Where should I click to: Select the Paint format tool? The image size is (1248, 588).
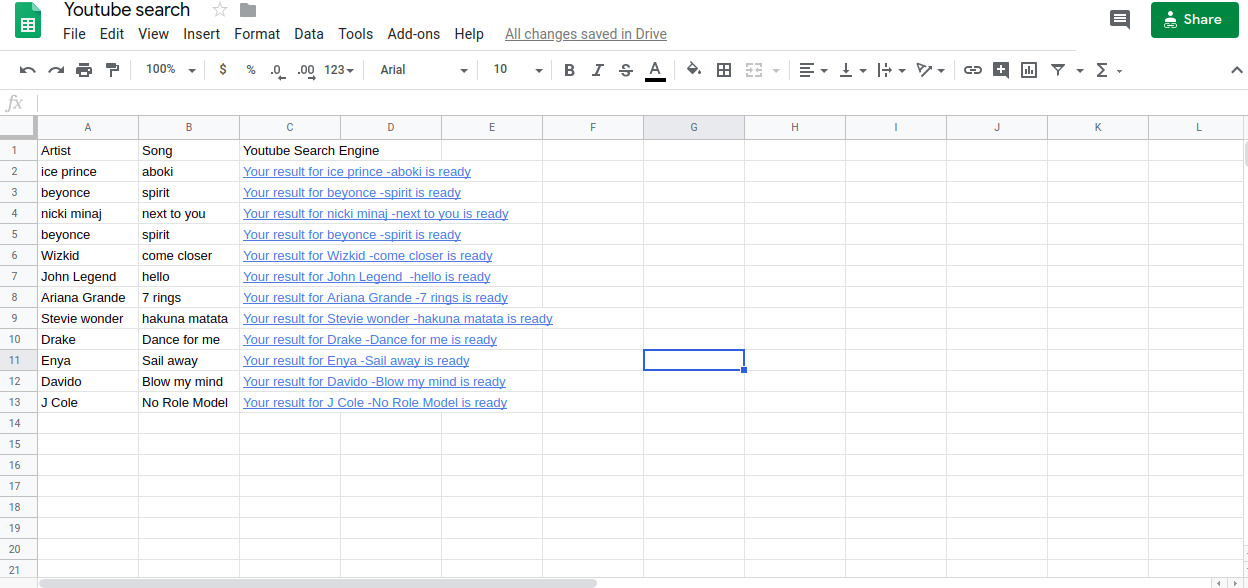coord(111,70)
